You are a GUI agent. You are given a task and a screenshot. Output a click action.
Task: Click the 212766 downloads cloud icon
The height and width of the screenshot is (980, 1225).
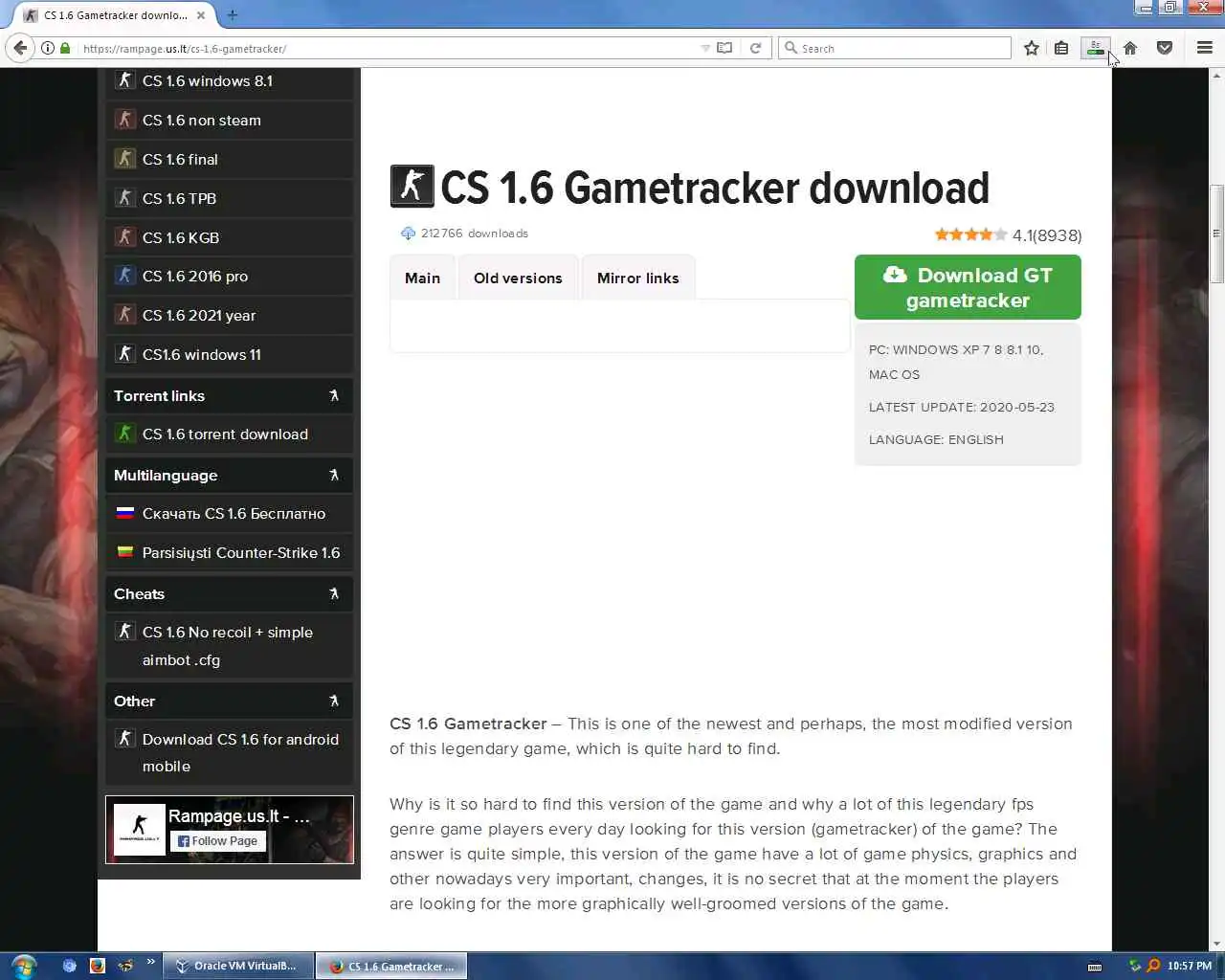tap(408, 234)
